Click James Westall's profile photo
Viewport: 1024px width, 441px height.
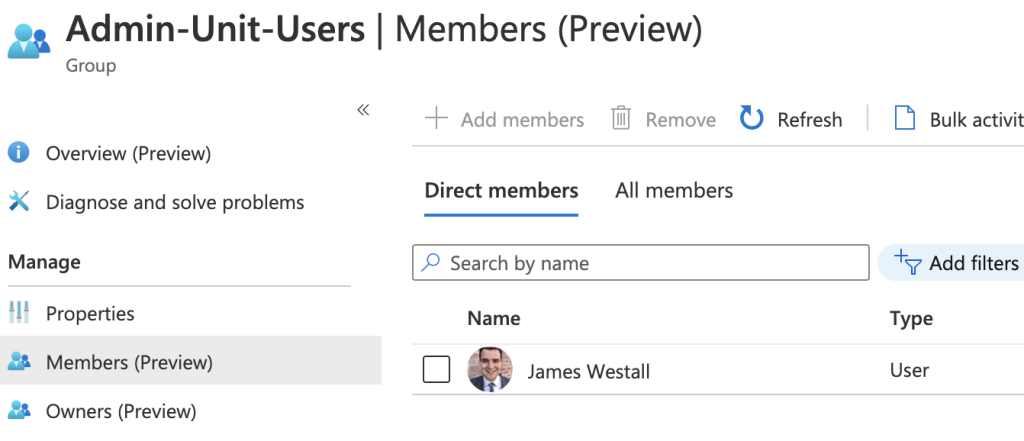point(489,370)
